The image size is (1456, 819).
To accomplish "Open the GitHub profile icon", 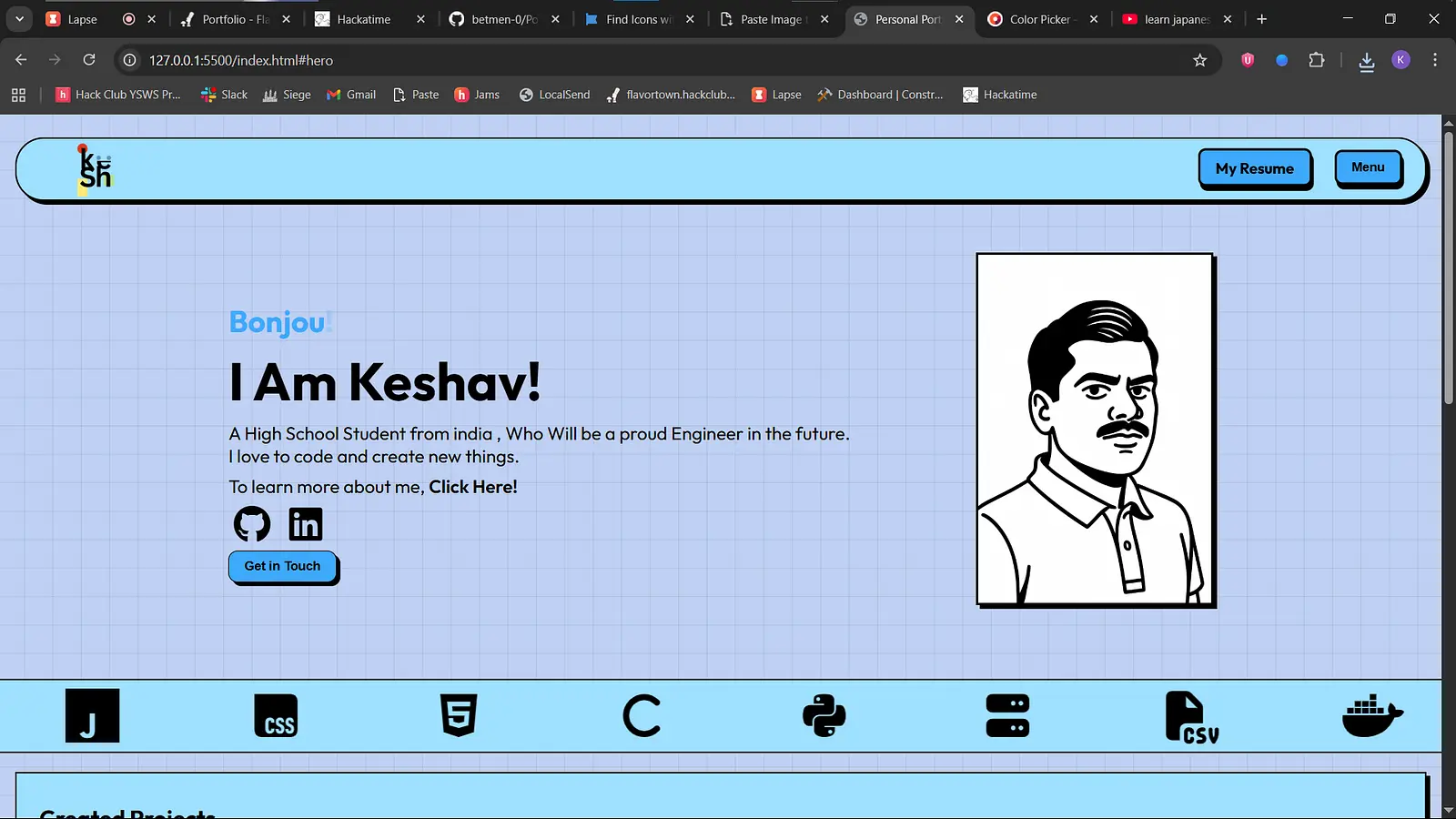I will pos(252,524).
